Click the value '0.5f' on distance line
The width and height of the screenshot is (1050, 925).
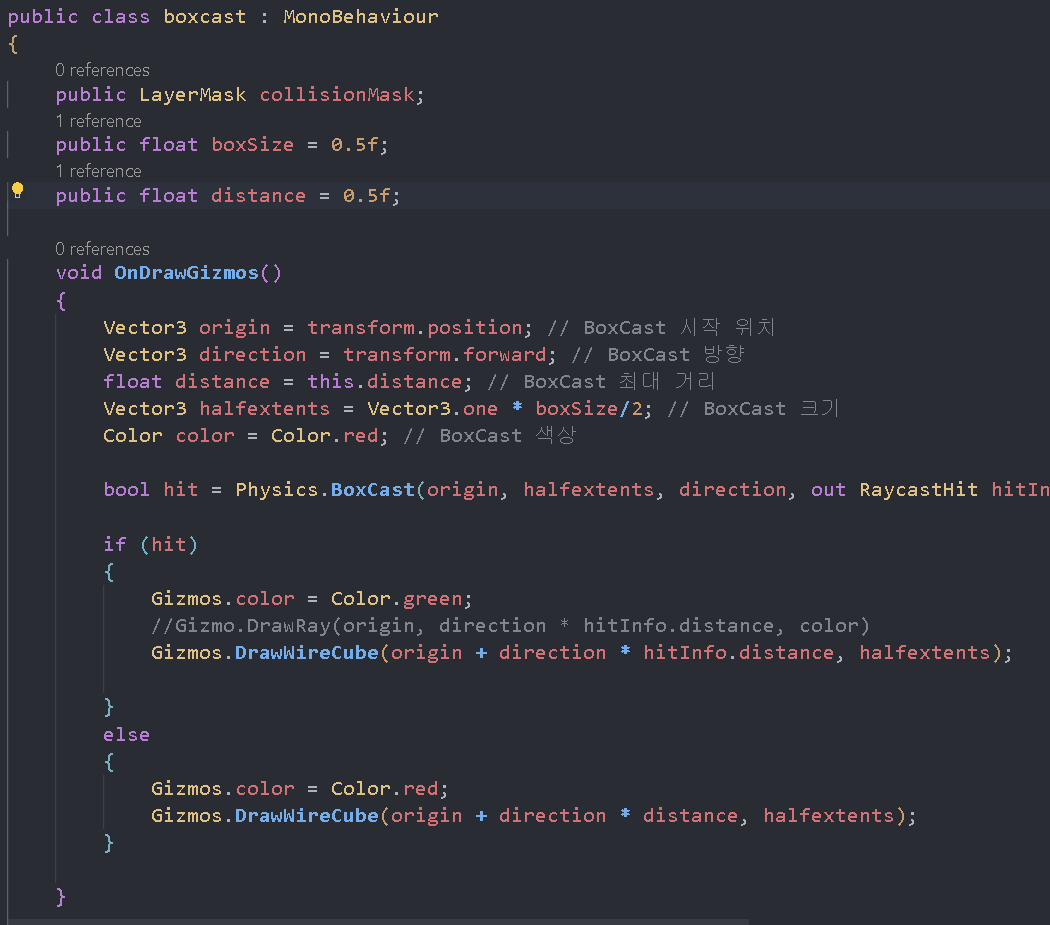(367, 196)
